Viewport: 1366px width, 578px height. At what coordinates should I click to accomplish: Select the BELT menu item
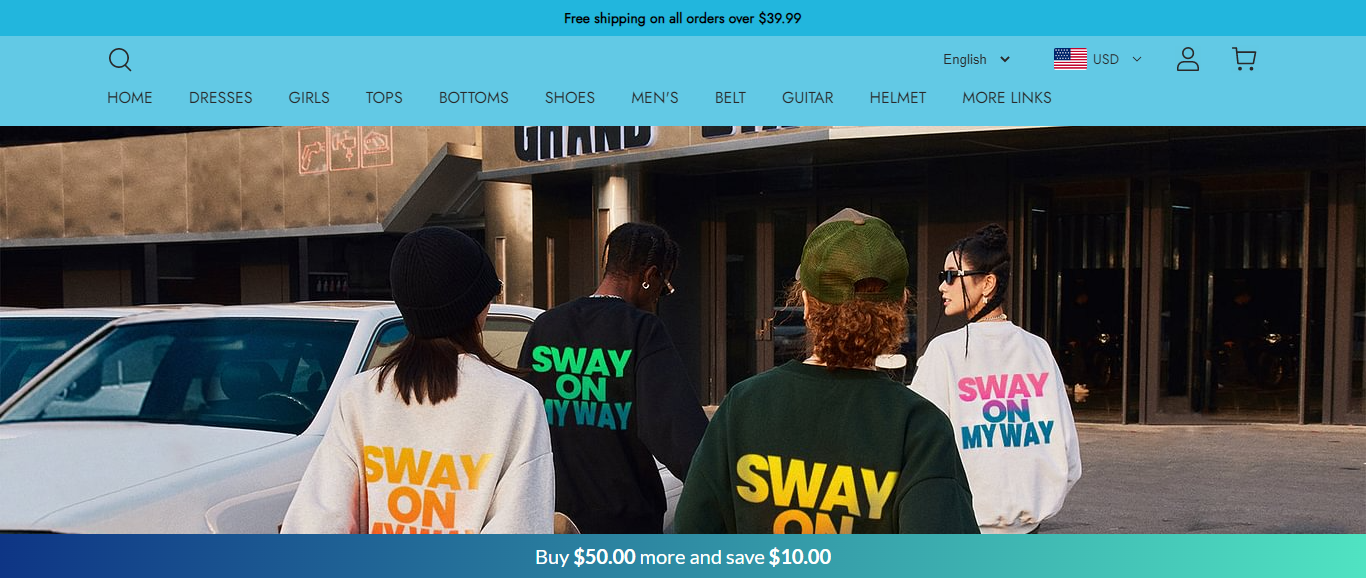(x=730, y=98)
